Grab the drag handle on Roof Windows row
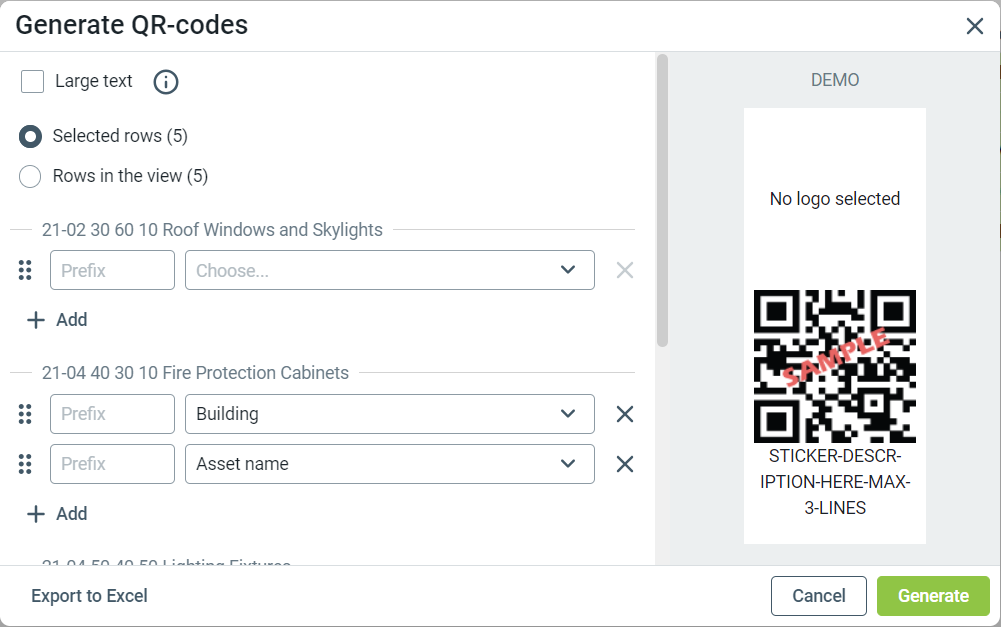Viewport: 1001px width, 627px height. click(26, 270)
